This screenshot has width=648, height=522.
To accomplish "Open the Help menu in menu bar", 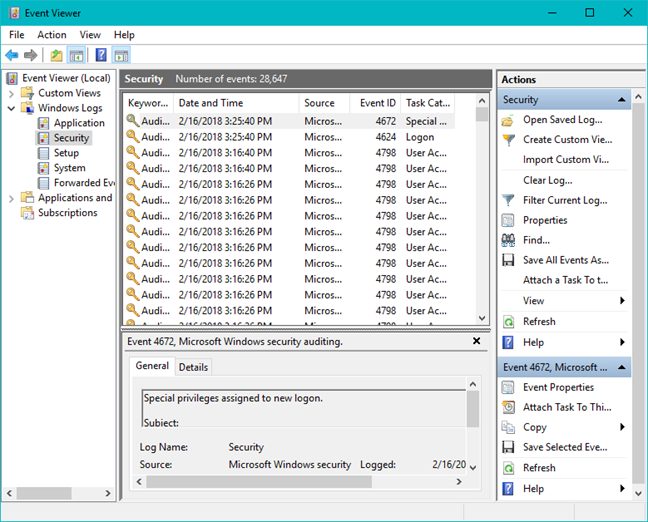I will point(124,35).
